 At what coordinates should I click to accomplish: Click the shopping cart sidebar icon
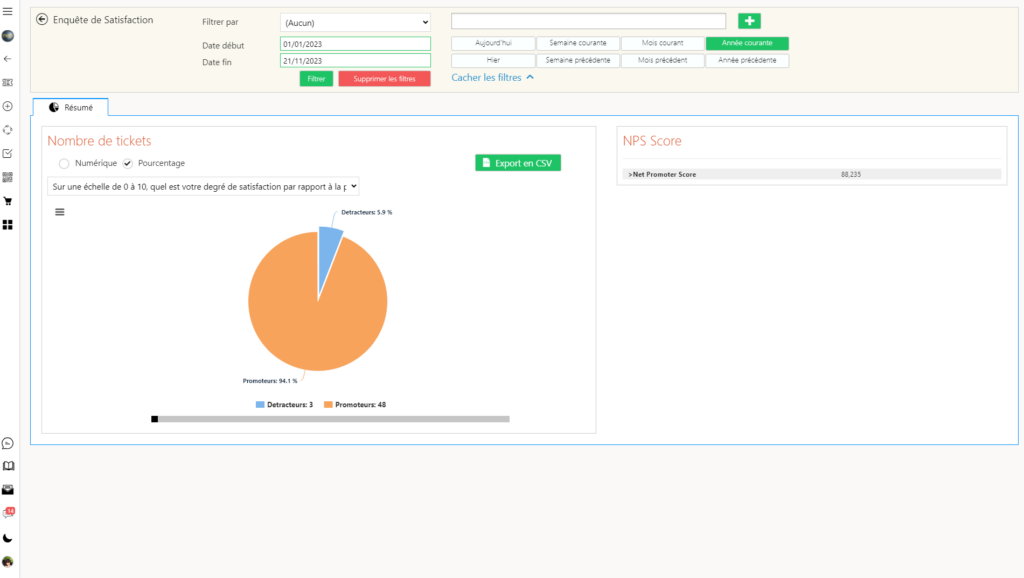(8, 201)
